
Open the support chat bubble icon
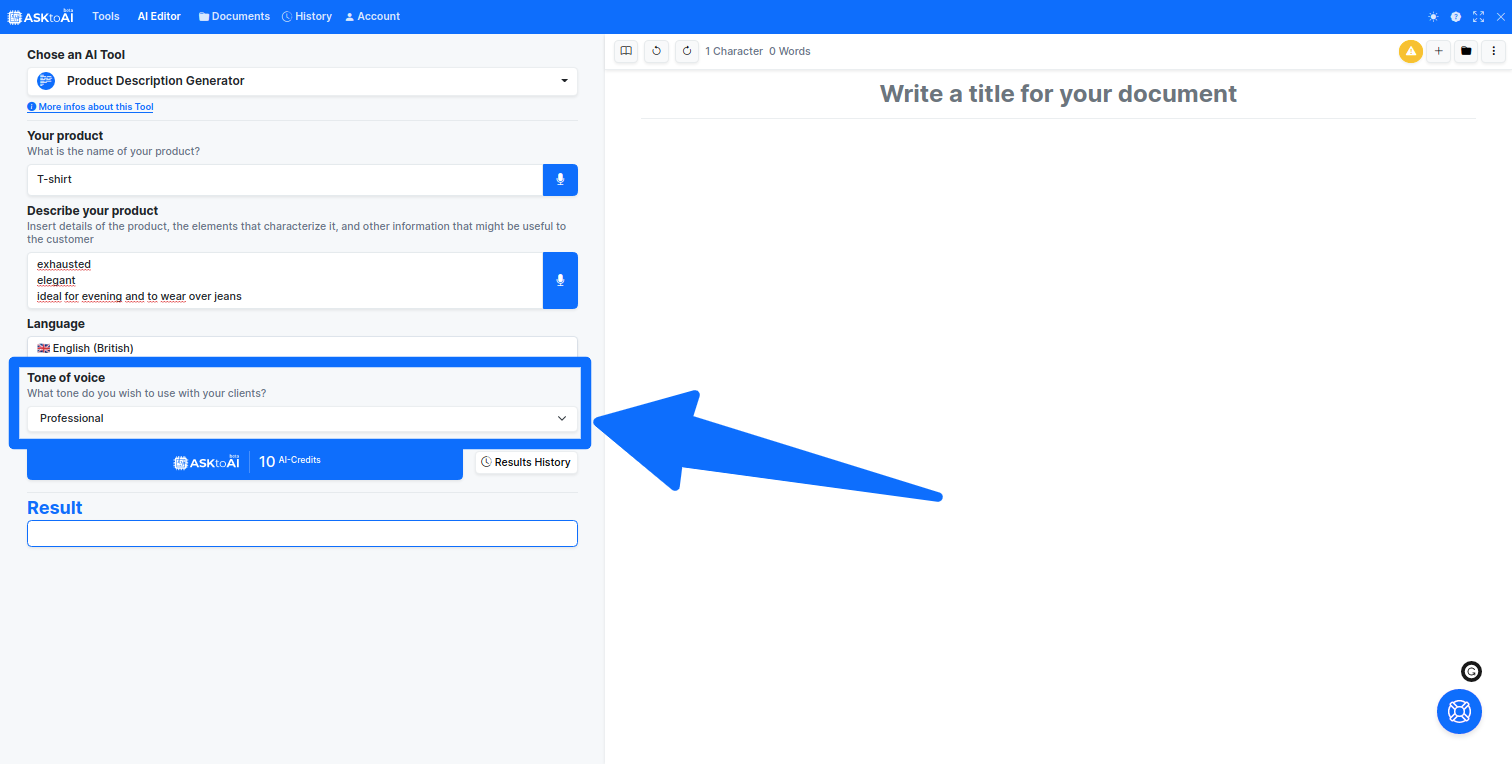pyautogui.click(x=1459, y=711)
